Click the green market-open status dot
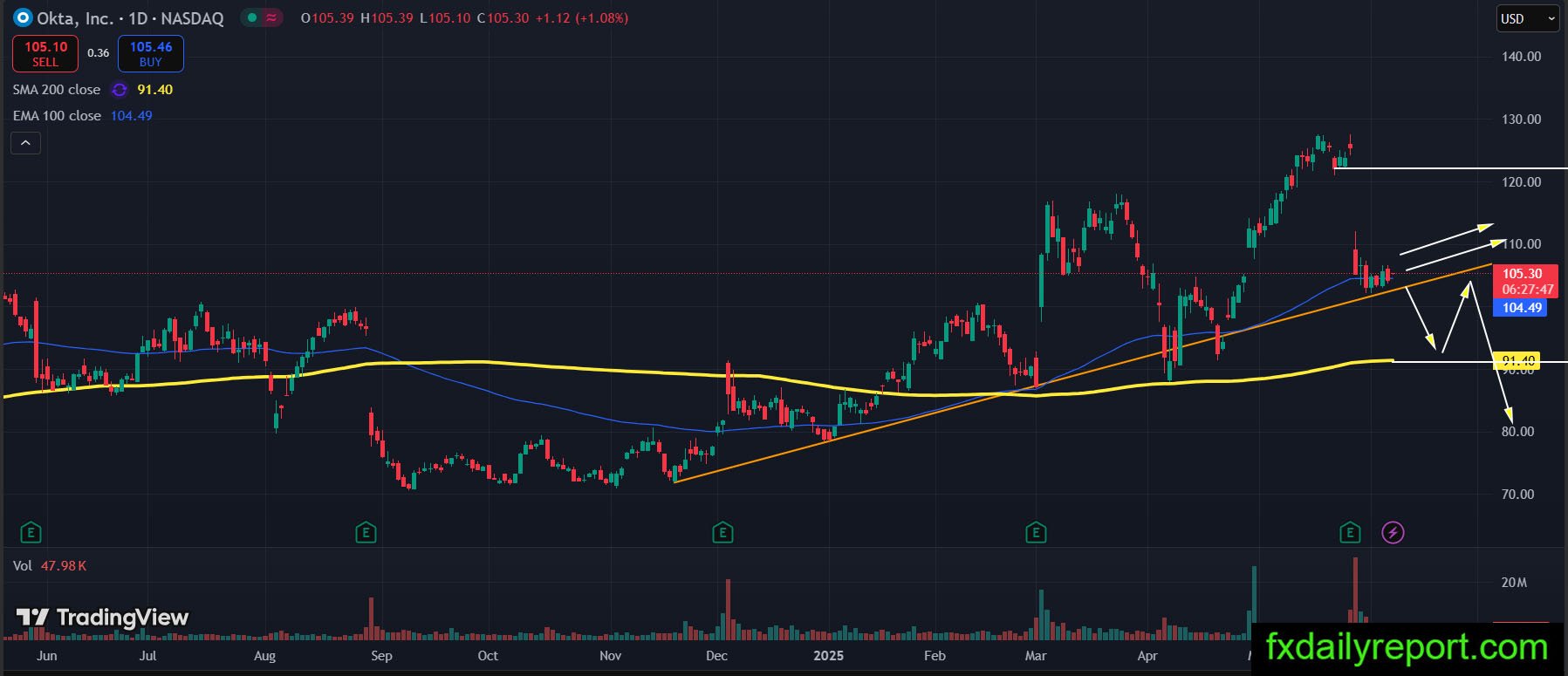The image size is (1568, 676). pos(251,17)
